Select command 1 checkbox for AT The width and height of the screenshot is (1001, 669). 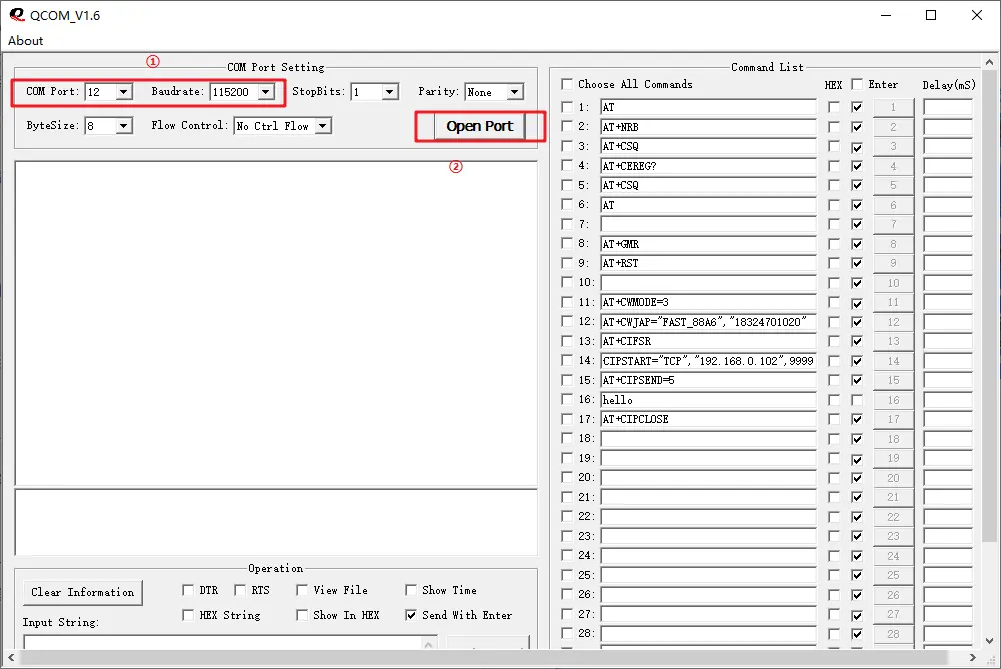(x=567, y=107)
